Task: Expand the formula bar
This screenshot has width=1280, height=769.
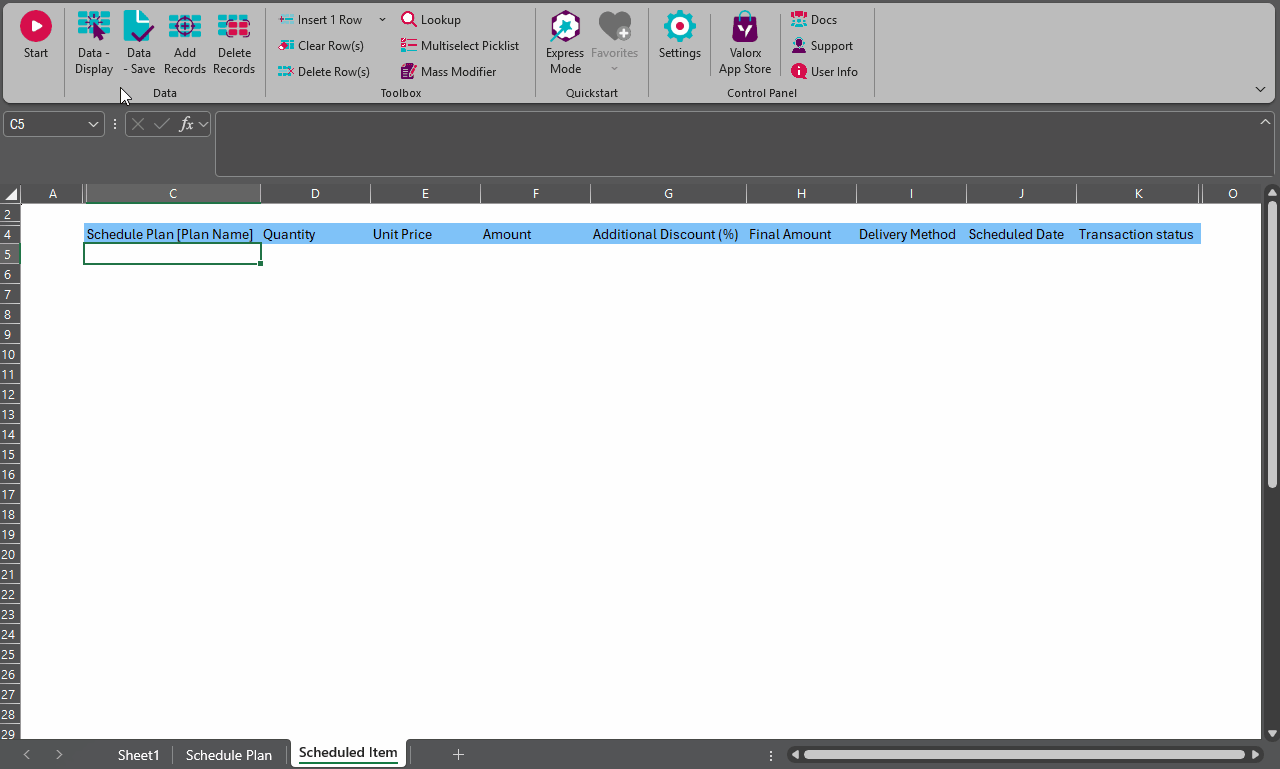Action: 1265,122
